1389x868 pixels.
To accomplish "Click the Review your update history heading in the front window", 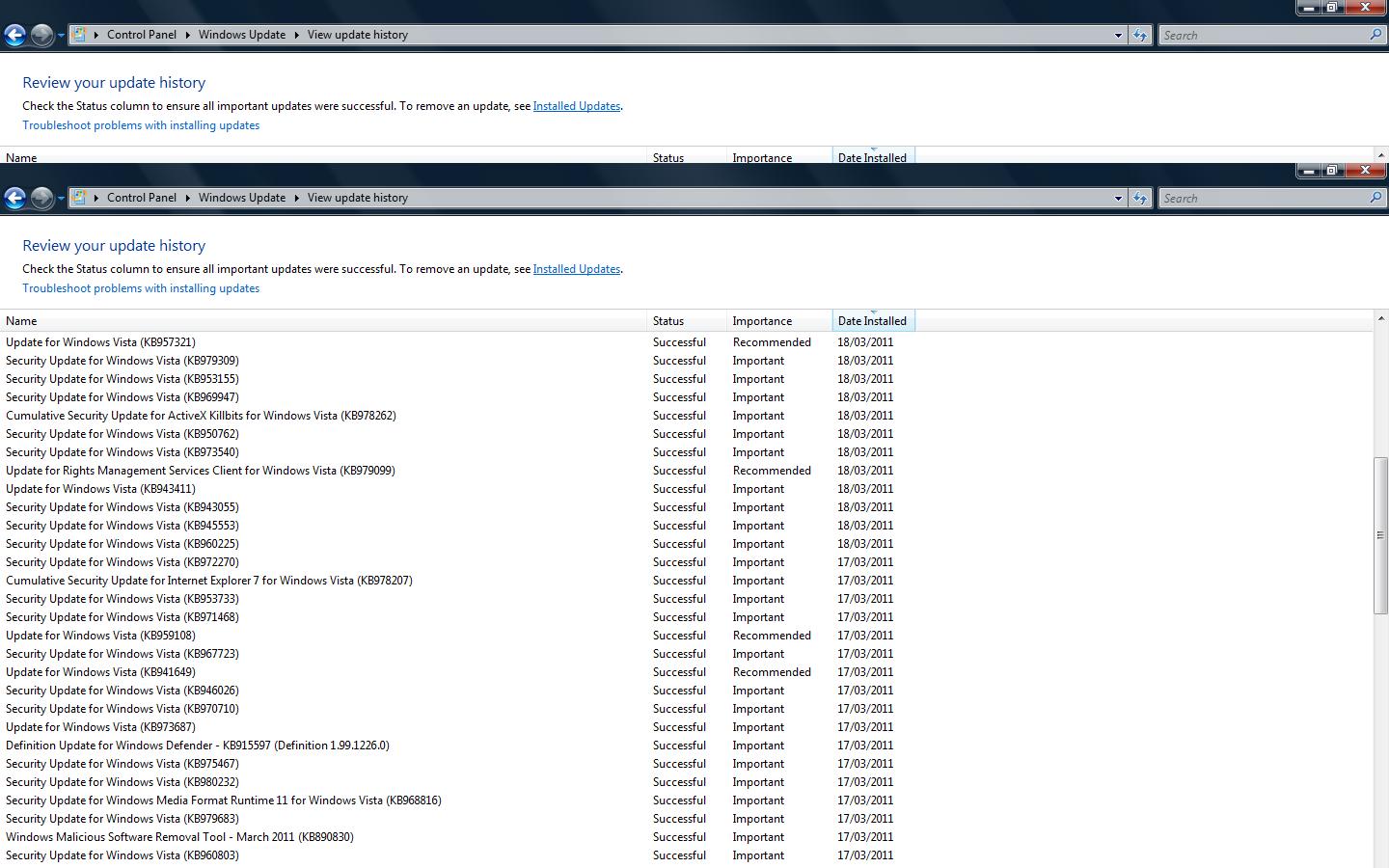I will tap(114, 246).
